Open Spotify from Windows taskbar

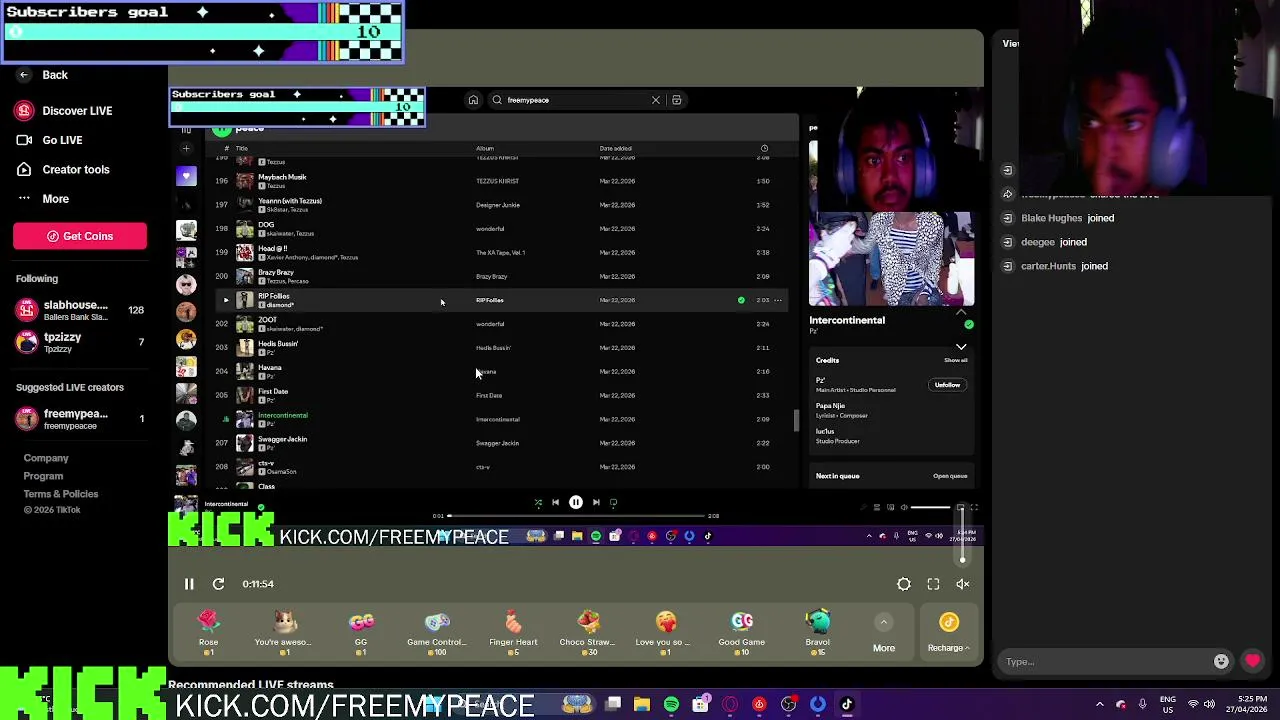tap(671, 705)
